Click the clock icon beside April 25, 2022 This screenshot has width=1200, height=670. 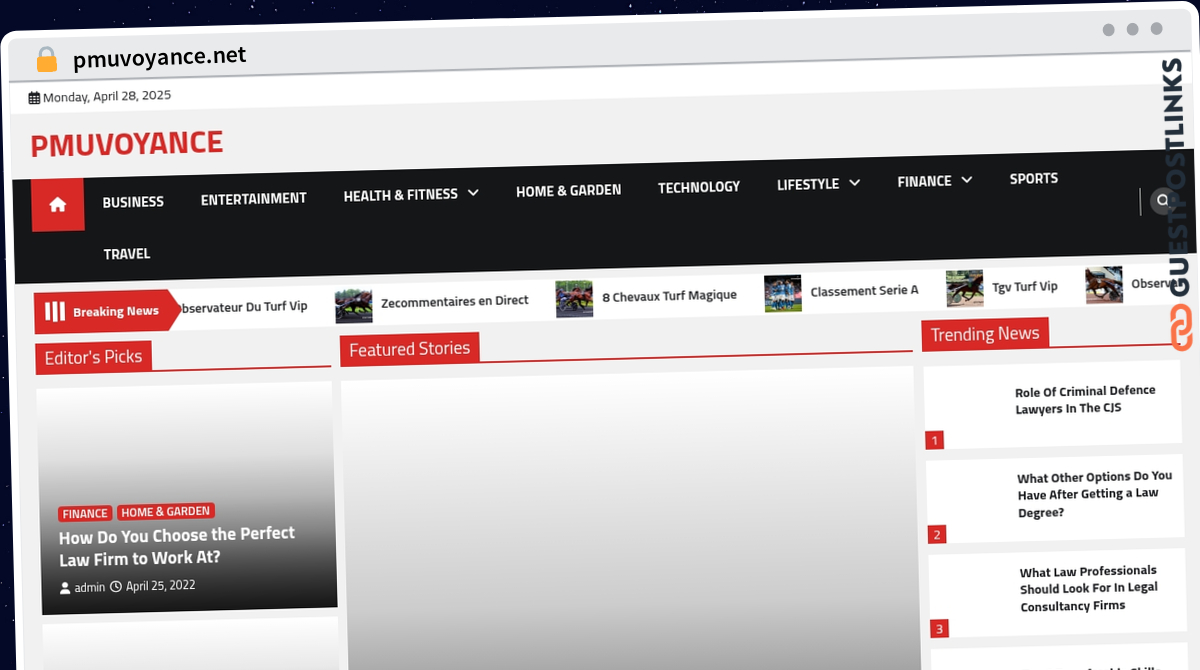(116, 587)
